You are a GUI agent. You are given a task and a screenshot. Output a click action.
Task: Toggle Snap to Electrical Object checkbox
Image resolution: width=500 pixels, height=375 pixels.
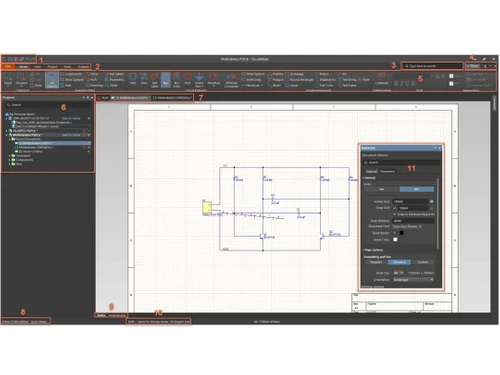pos(395,214)
